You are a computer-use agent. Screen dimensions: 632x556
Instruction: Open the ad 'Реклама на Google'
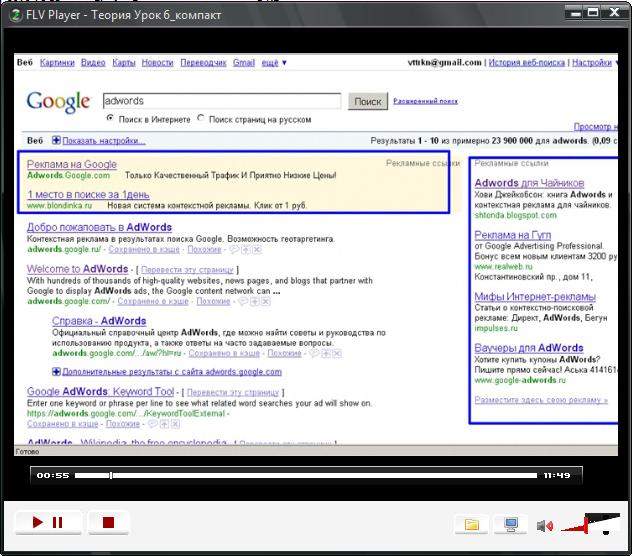(x=72, y=164)
